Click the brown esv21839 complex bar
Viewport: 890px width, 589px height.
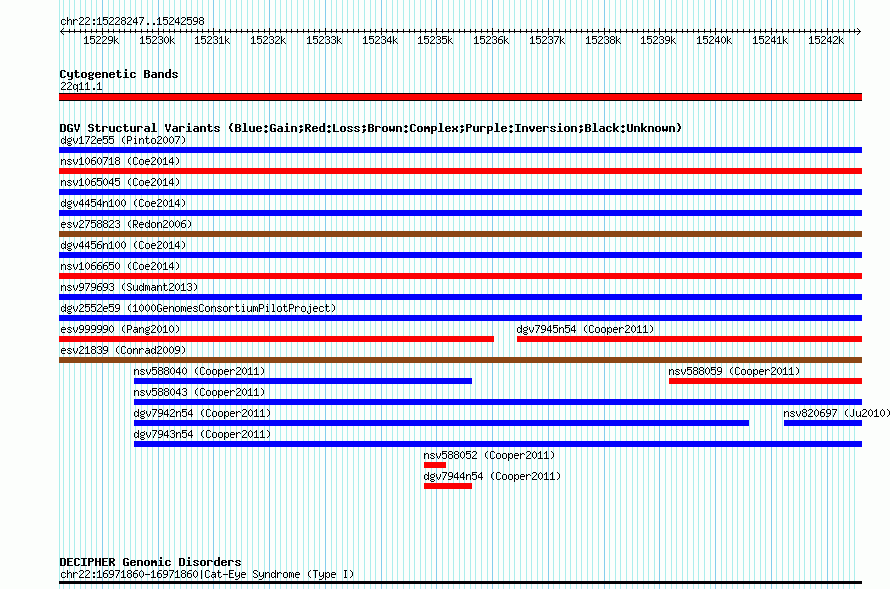(x=460, y=360)
